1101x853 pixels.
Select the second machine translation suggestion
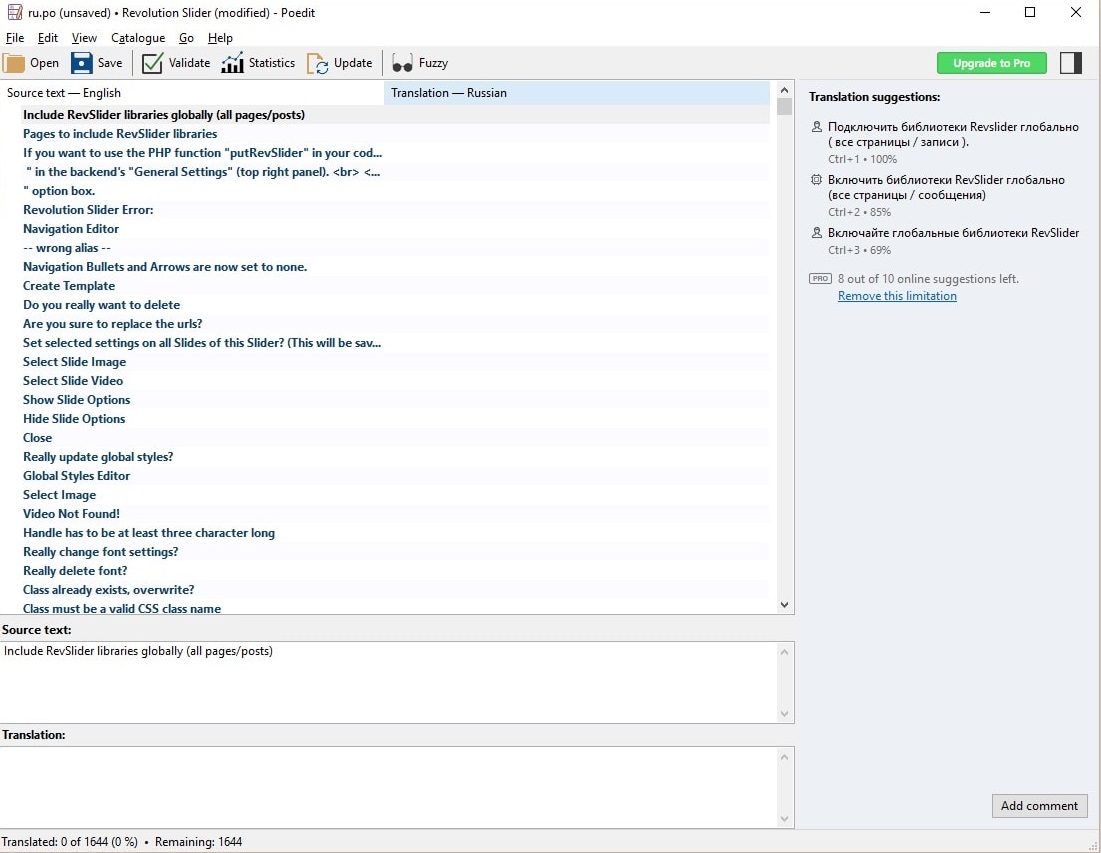[x=945, y=188]
